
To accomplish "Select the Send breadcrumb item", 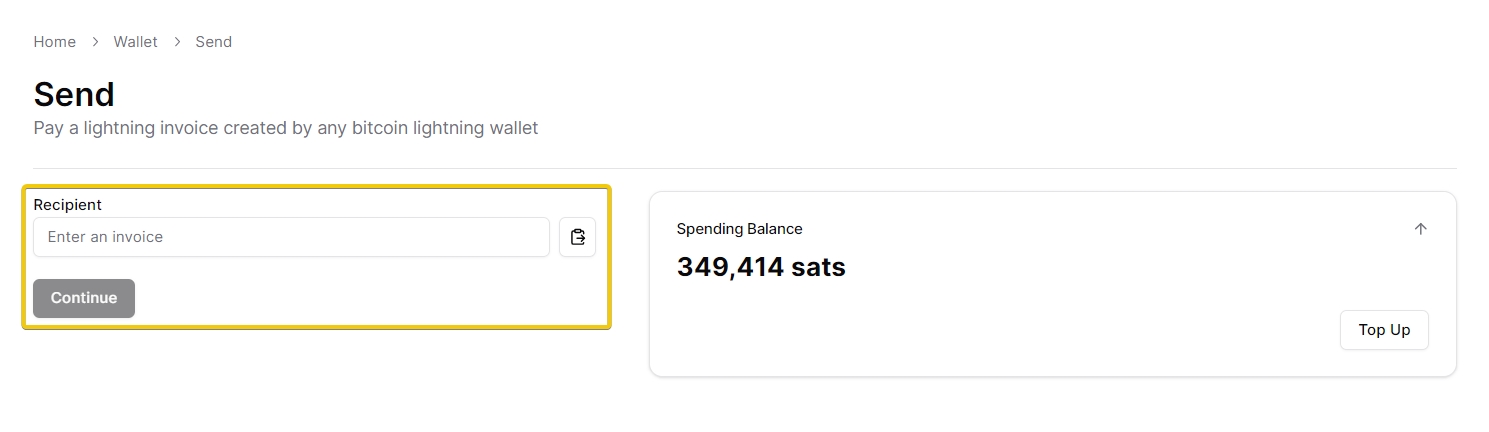I will tap(213, 42).
